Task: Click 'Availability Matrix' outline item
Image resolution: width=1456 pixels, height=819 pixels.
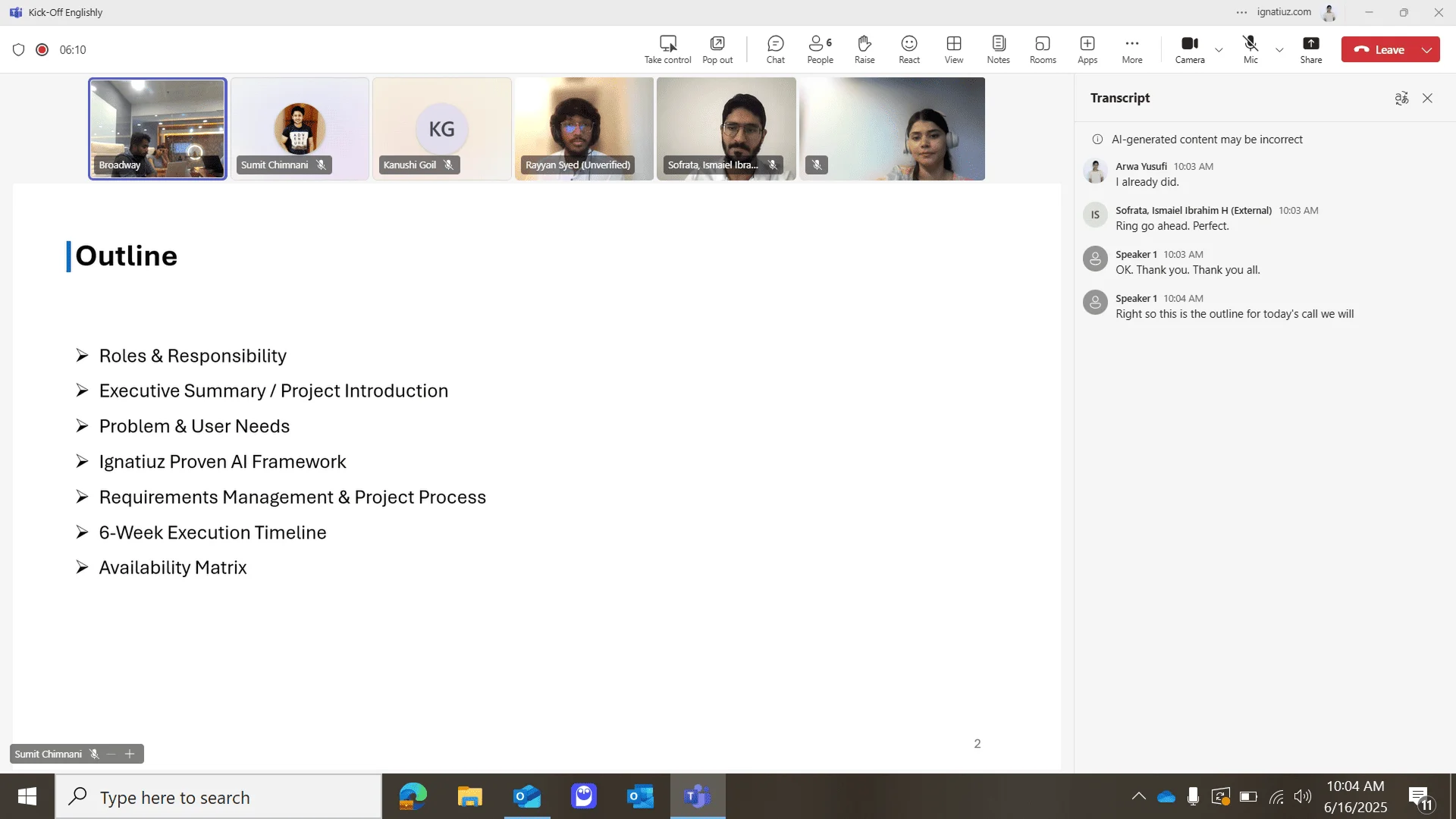Action: tap(173, 567)
